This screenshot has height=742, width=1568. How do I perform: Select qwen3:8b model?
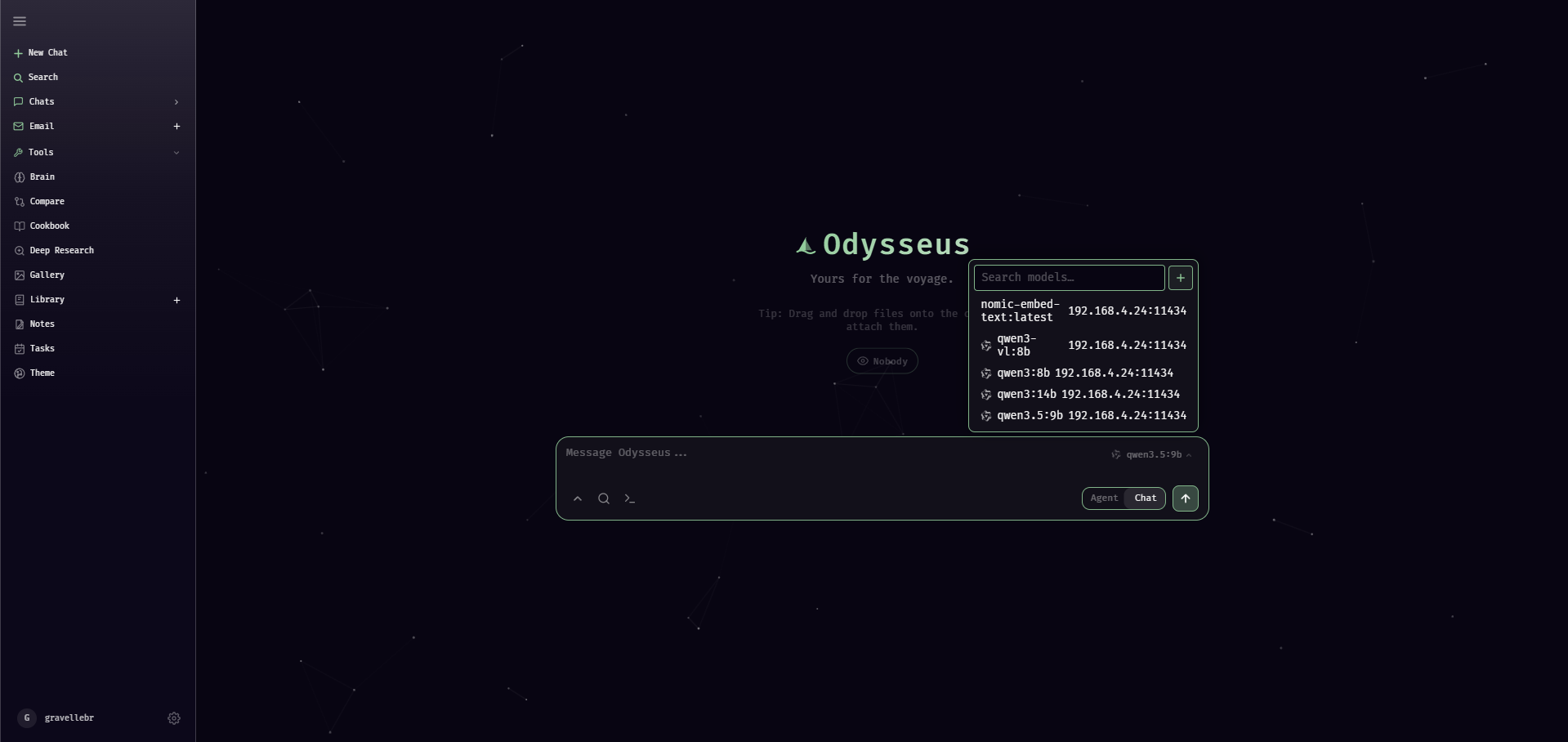[1083, 373]
